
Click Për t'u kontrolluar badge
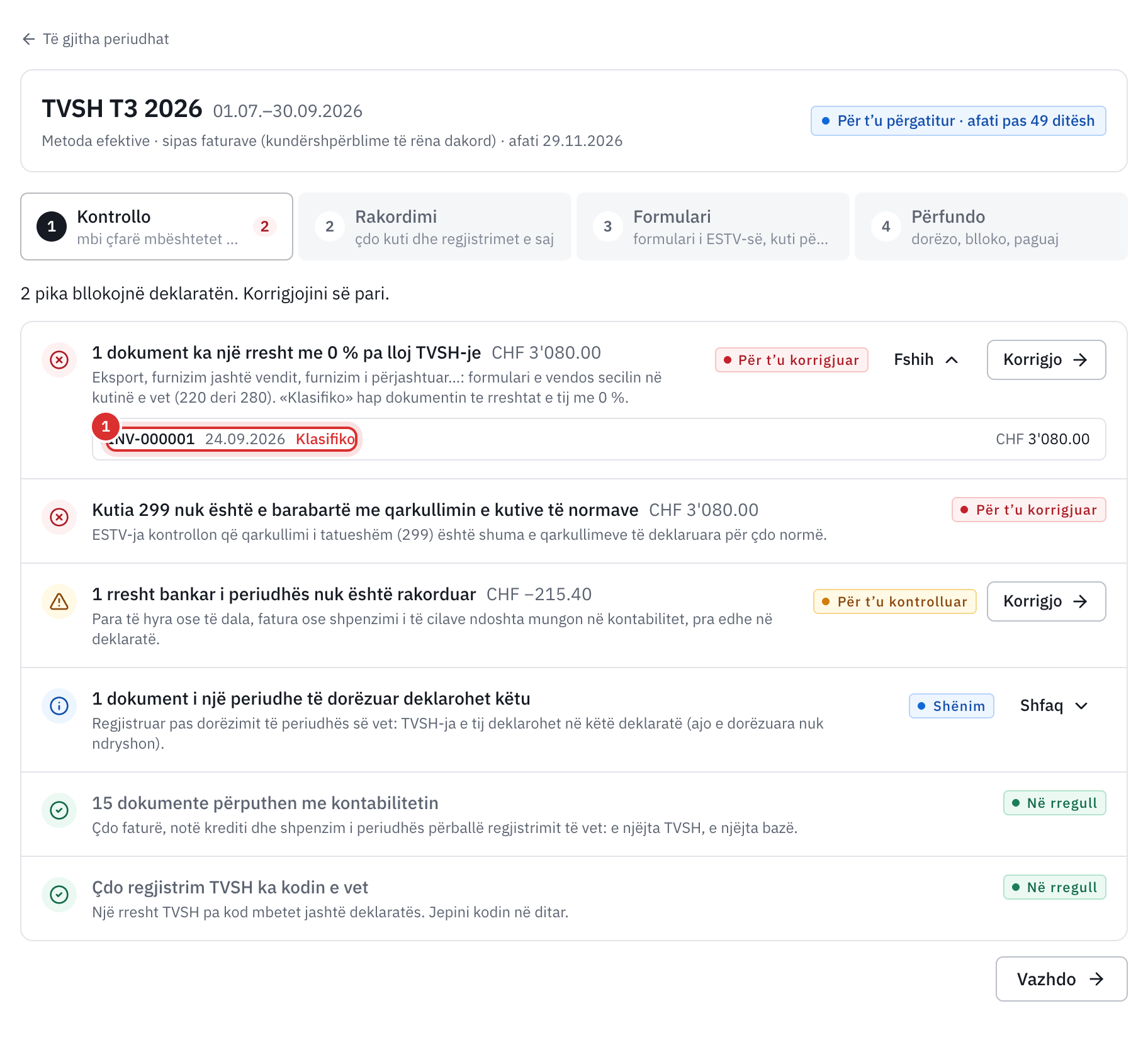pyautogui.click(x=894, y=601)
